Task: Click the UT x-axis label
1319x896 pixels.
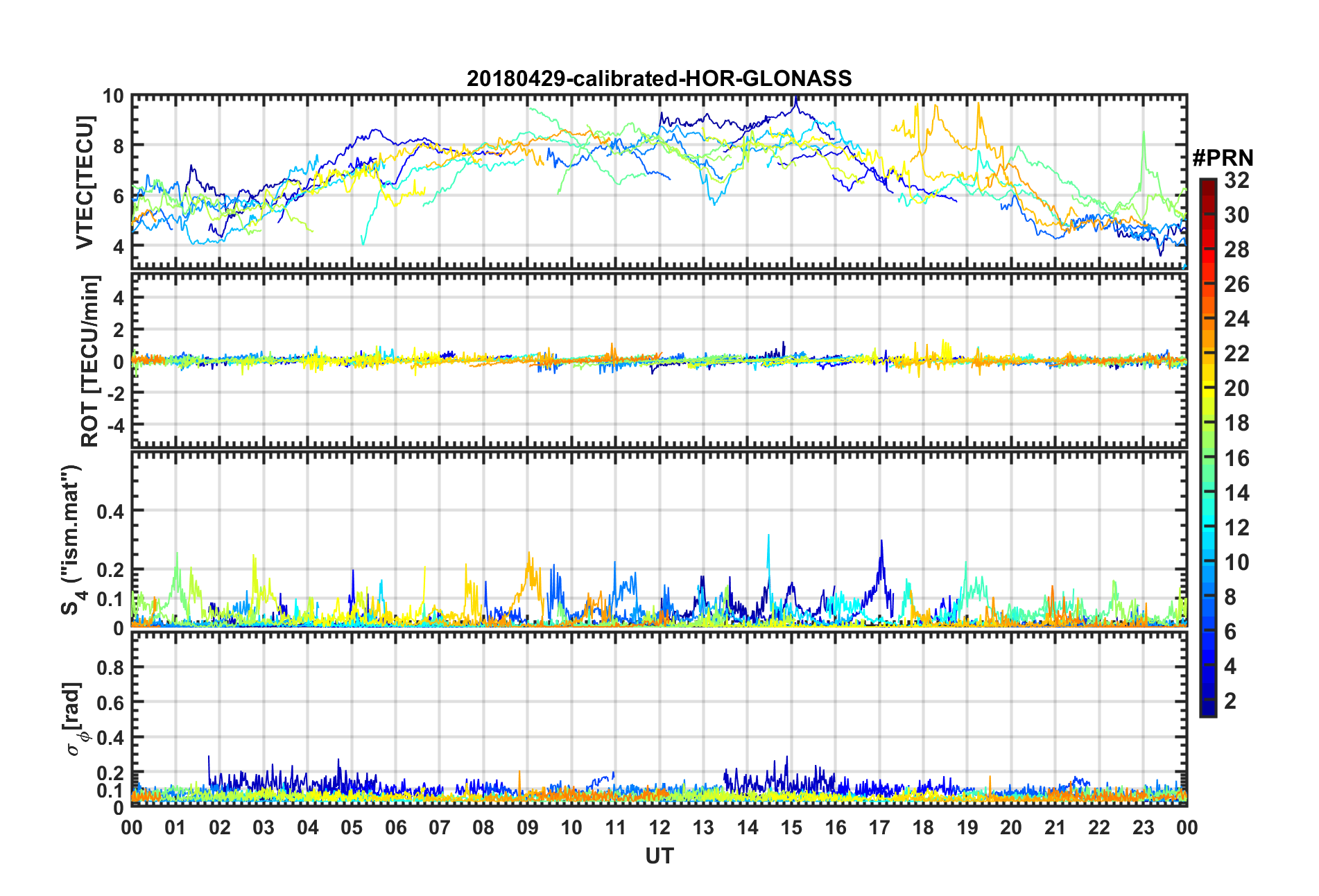Action: pos(659,856)
